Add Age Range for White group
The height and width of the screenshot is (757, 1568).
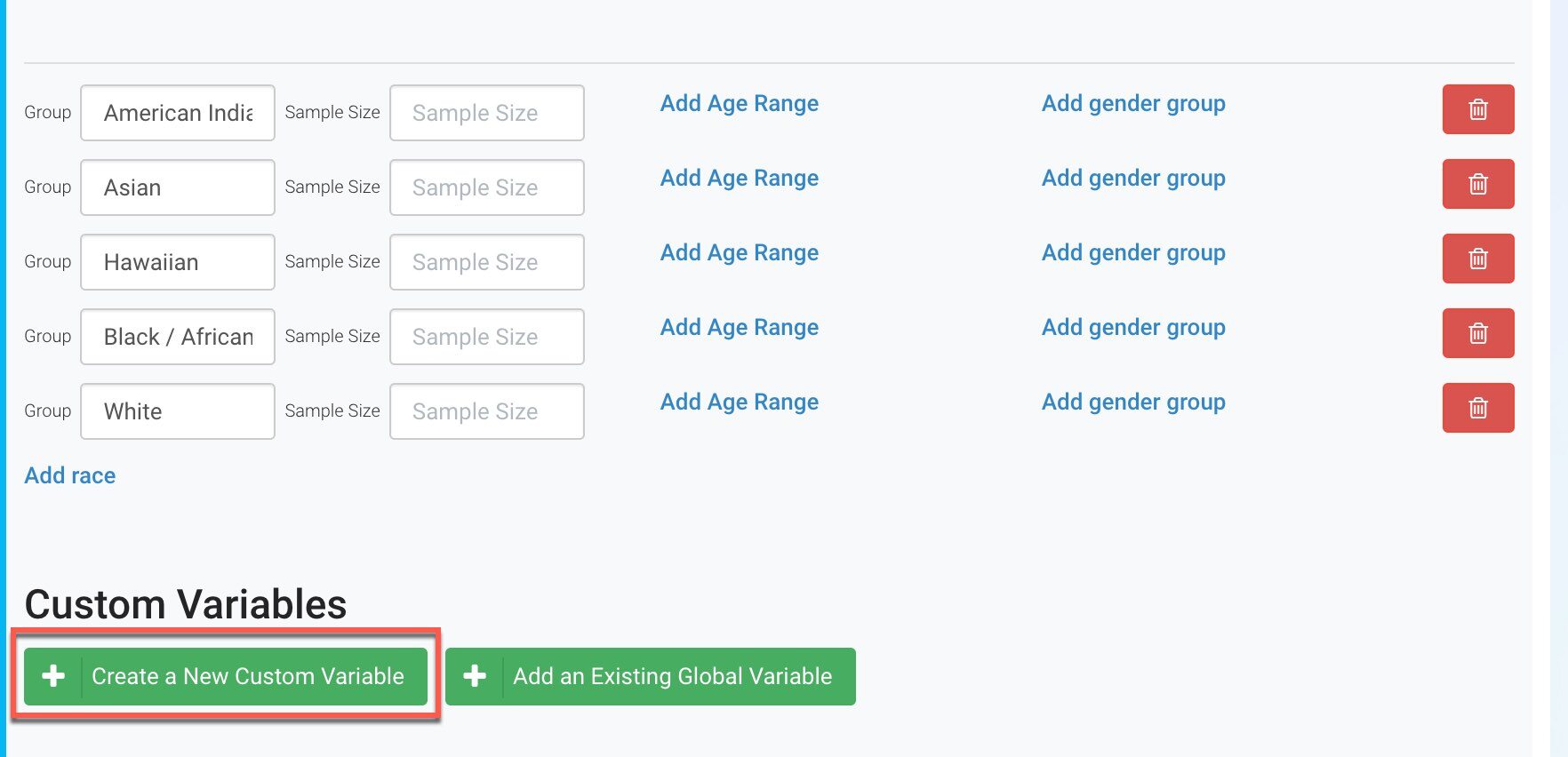click(x=740, y=402)
